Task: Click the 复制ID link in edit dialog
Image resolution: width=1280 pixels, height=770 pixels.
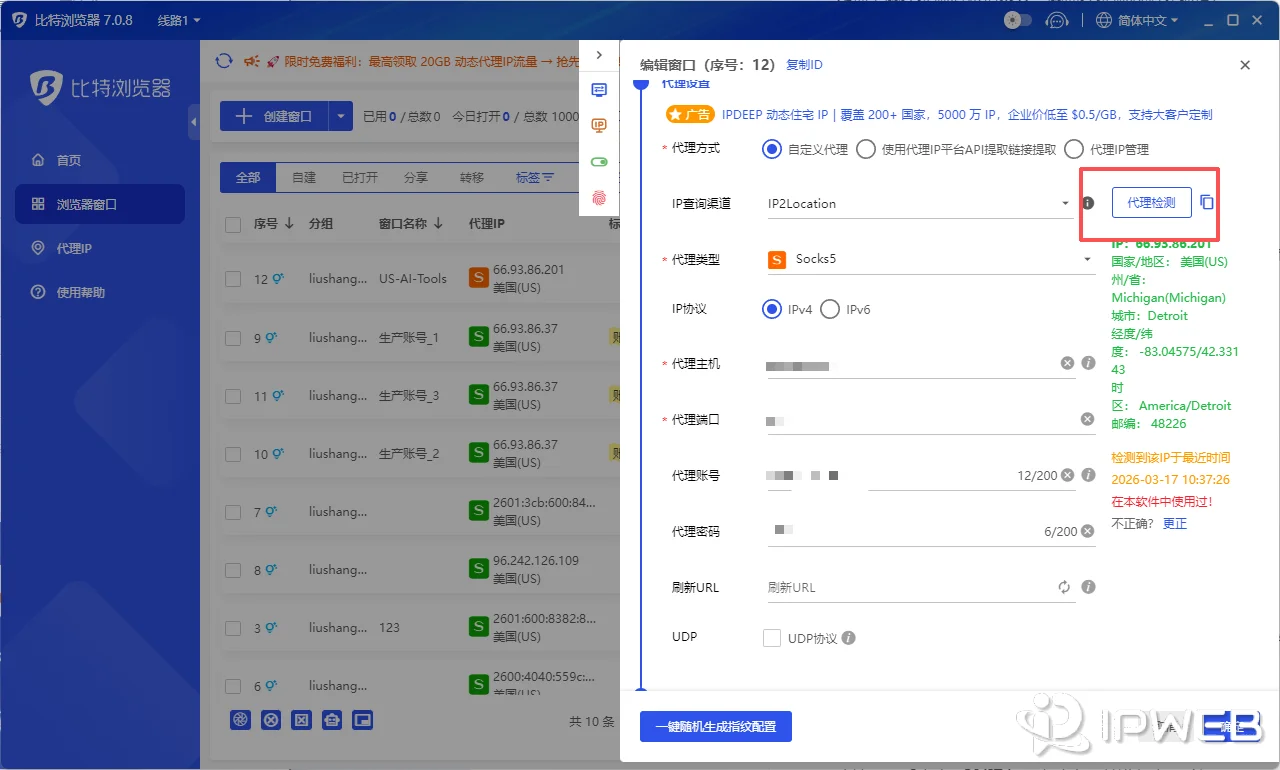Action: [x=804, y=64]
